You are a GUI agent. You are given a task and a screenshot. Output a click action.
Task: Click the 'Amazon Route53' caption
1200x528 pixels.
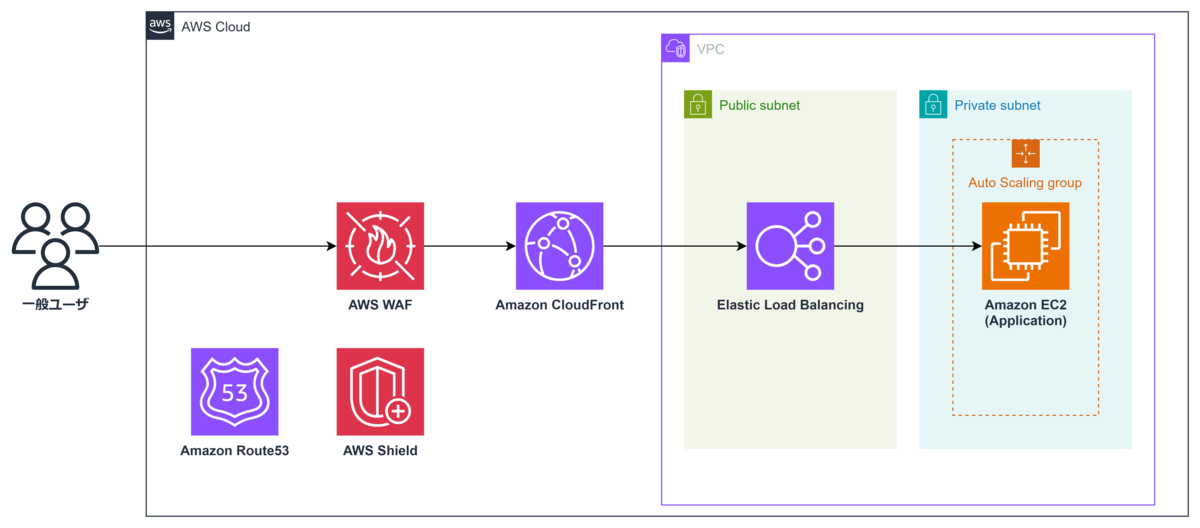(235, 451)
